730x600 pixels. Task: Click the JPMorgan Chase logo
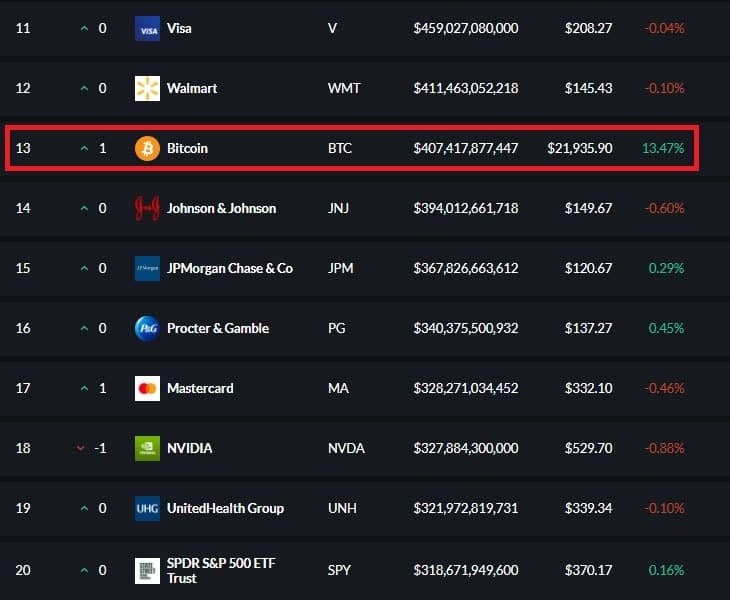click(x=147, y=269)
